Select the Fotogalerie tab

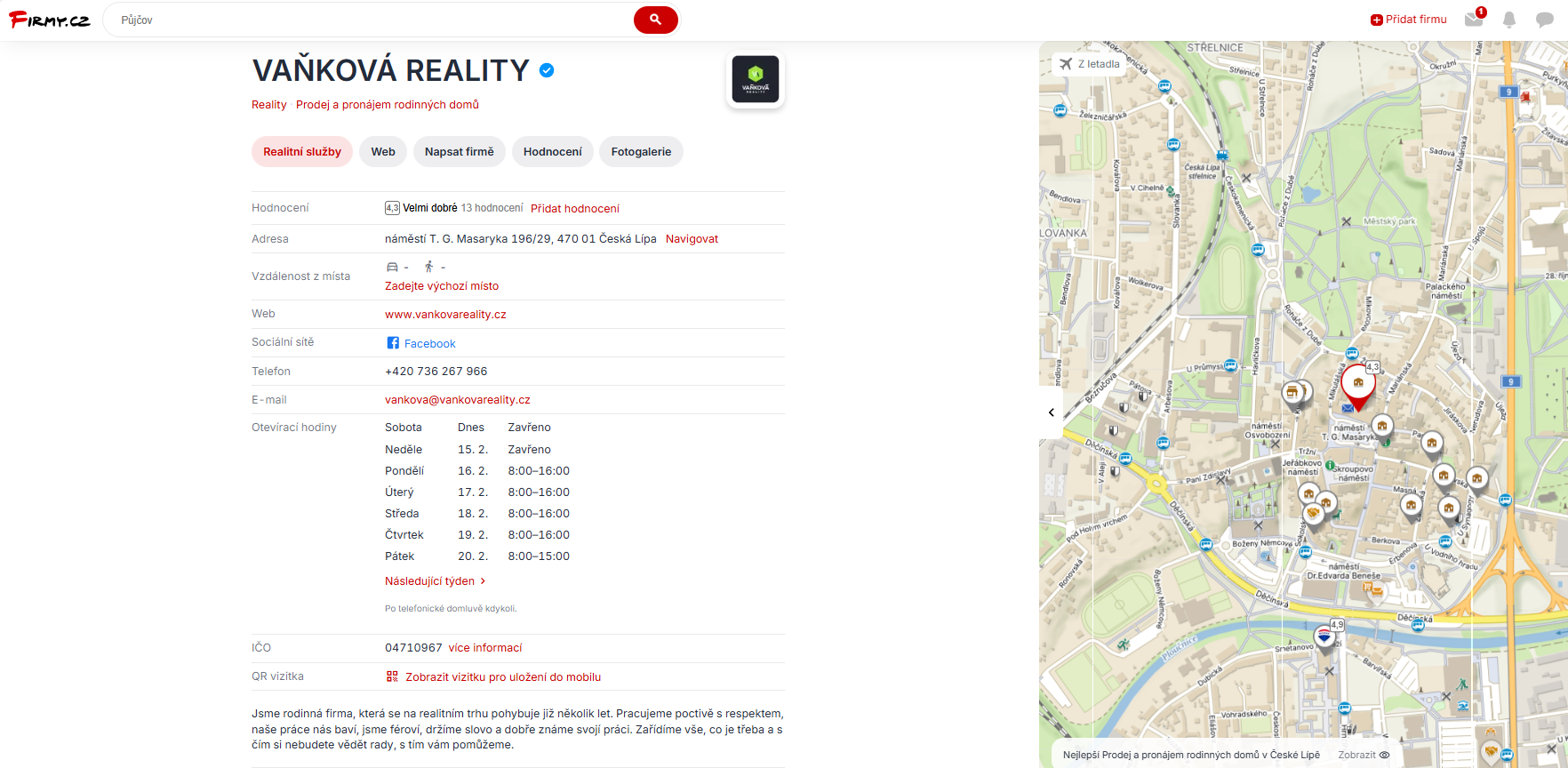(x=641, y=152)
